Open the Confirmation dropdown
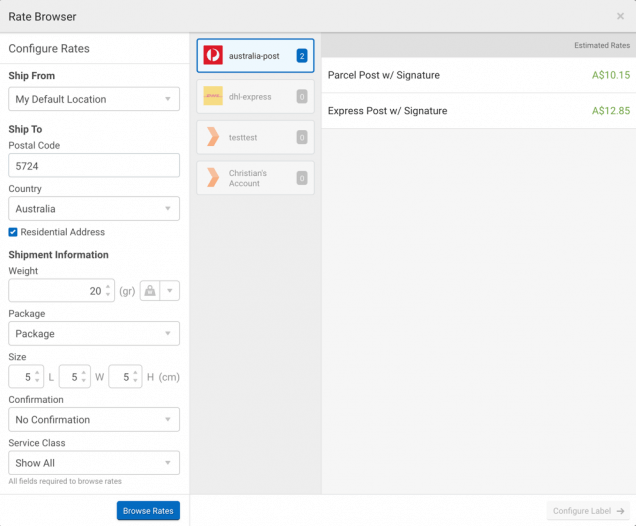Viewport: 636px width, 526px height. [94, 419]
